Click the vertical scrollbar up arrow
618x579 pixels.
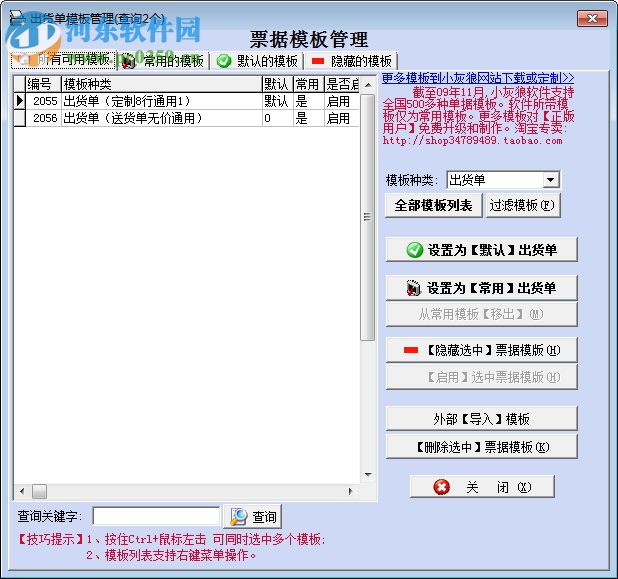point(368,85)
